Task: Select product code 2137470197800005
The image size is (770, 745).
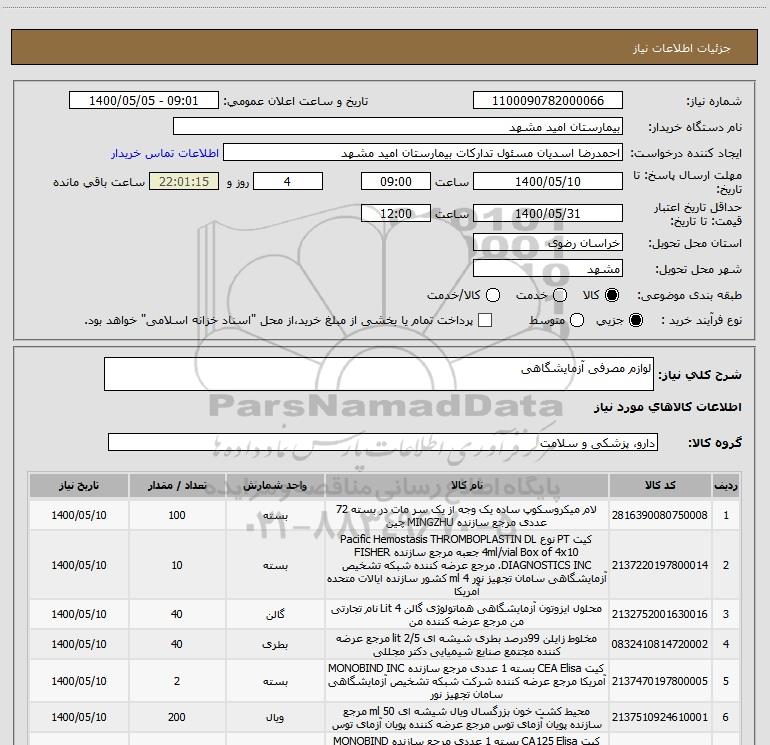Action: tap(660, 681)
